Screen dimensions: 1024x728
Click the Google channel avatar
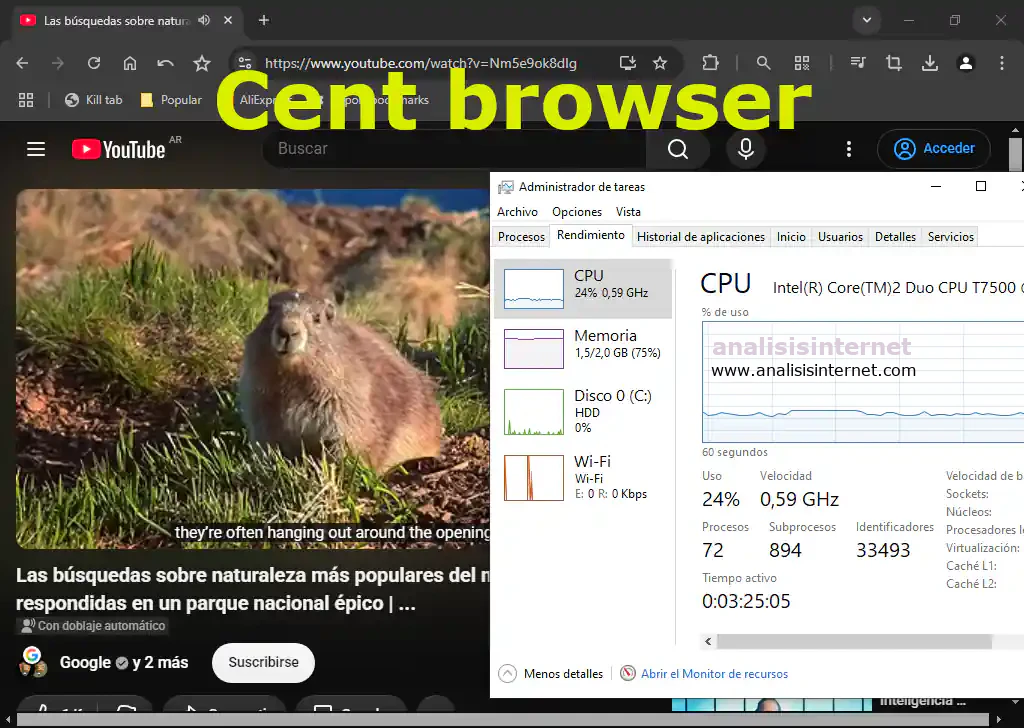click(x=33, y=661)
